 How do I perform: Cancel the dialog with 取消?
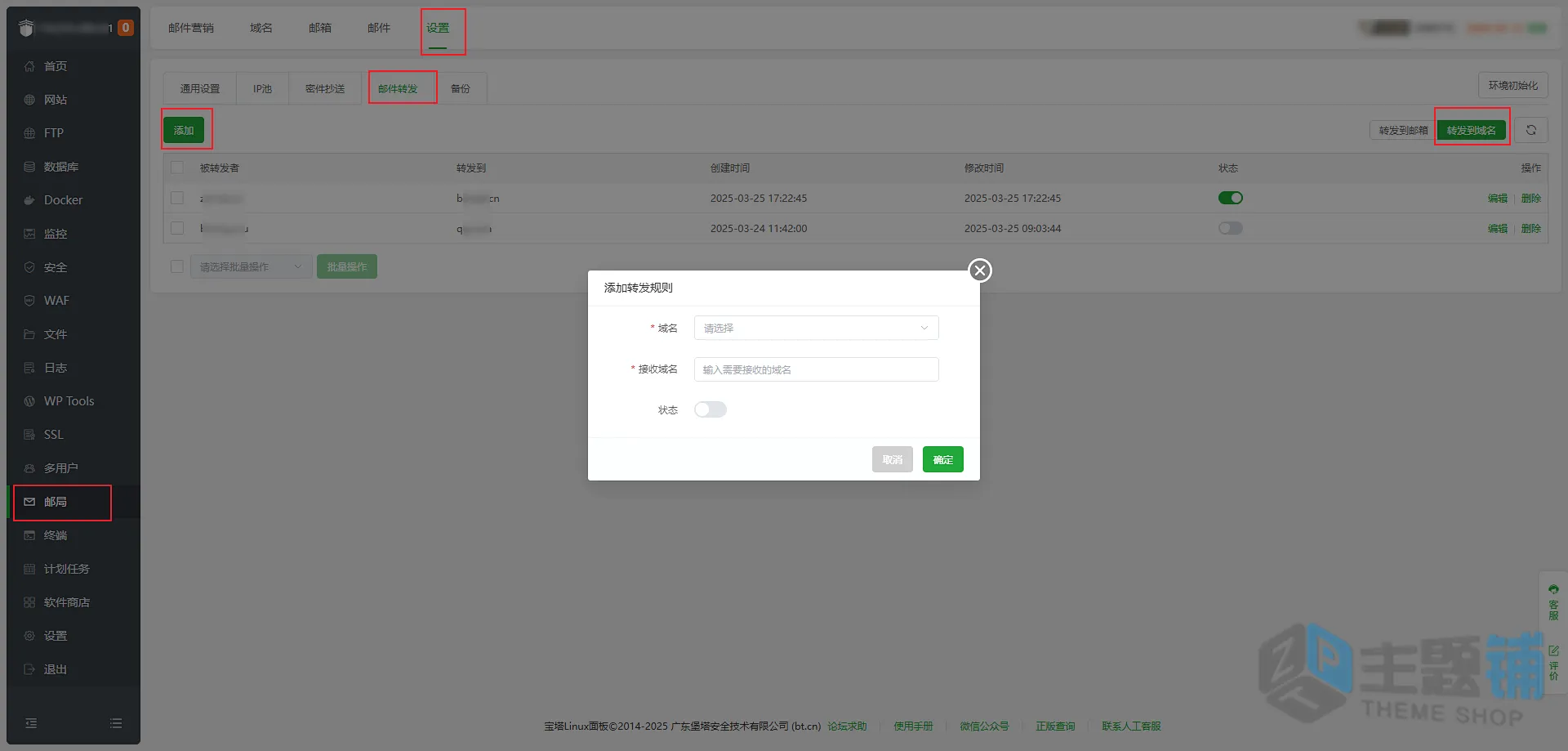coord(893,459)
